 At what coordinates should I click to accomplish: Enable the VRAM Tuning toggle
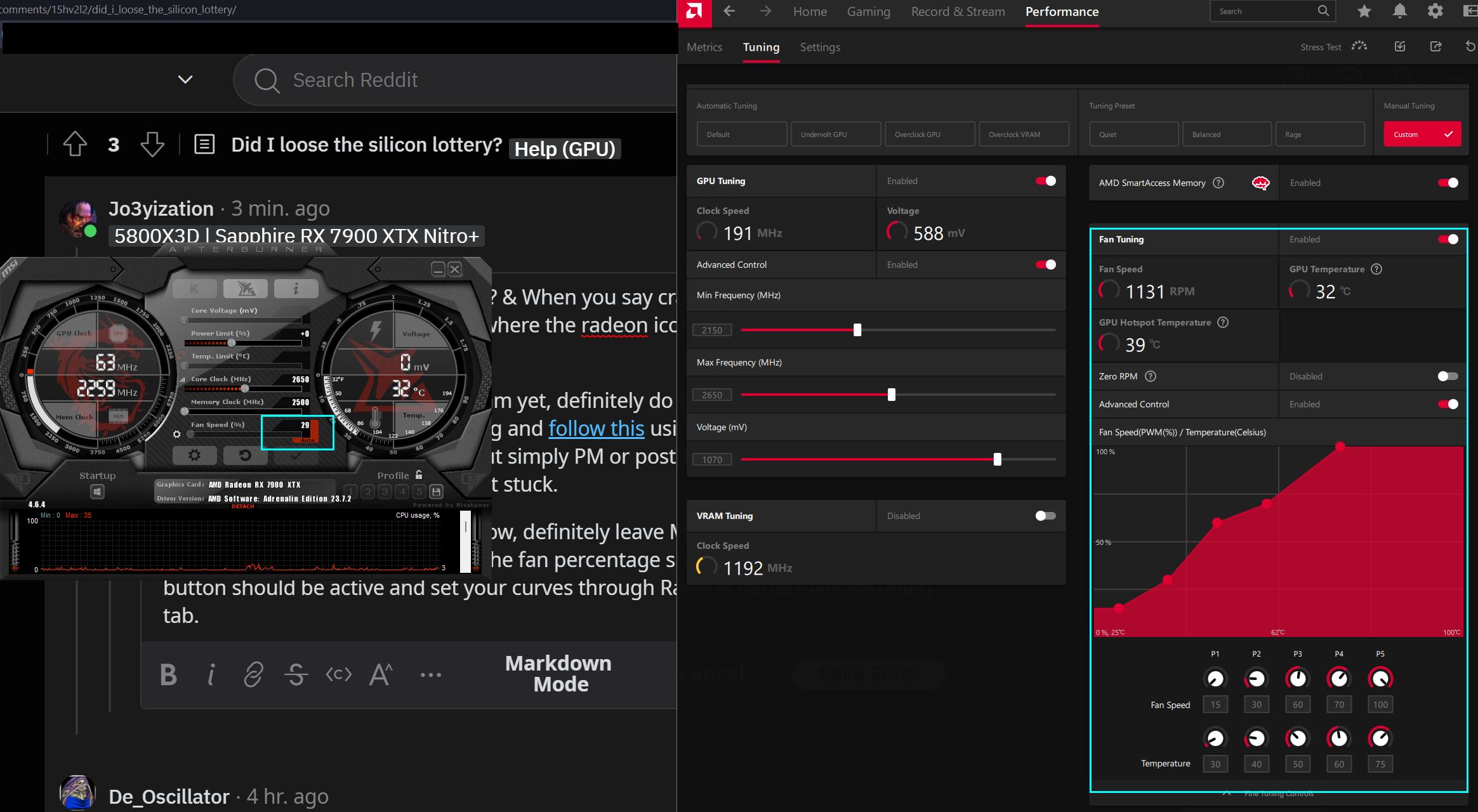tap(1045, 516)
